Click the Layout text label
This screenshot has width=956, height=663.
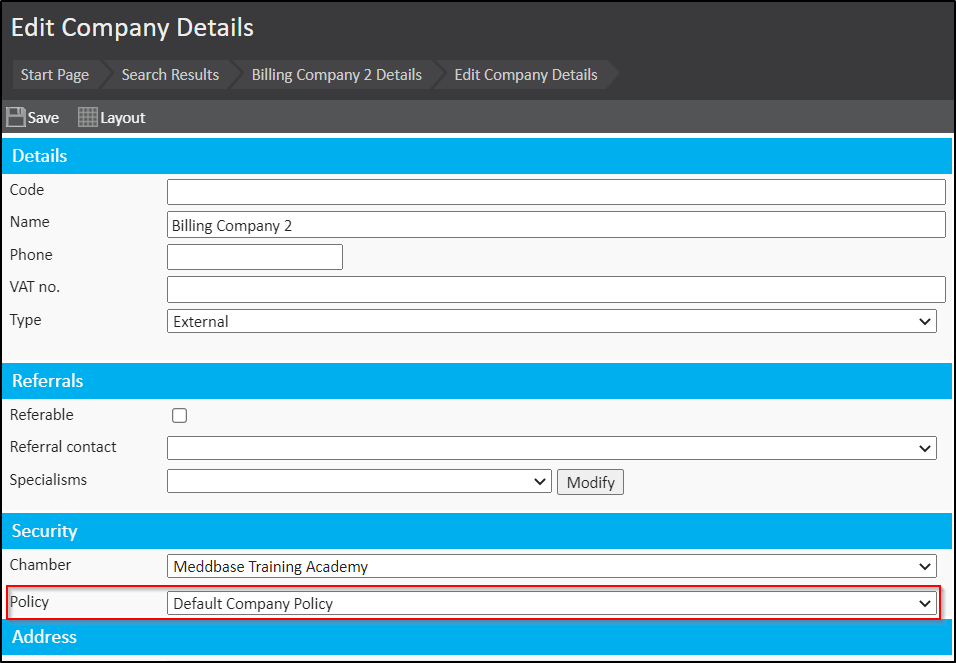pyautogui.click(x=123, y=118)
